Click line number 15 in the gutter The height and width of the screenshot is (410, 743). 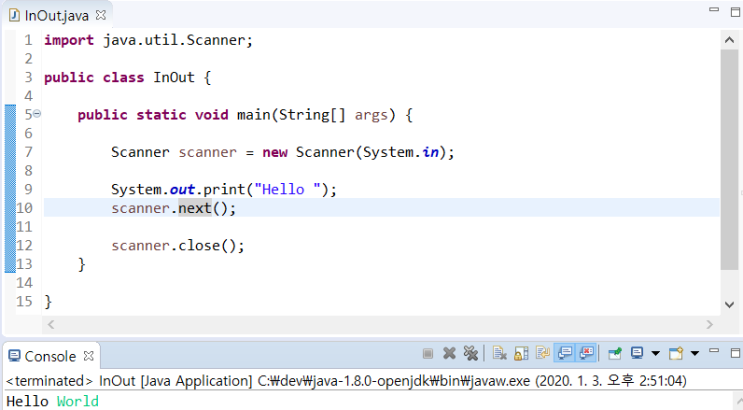[x=25, y=301]
